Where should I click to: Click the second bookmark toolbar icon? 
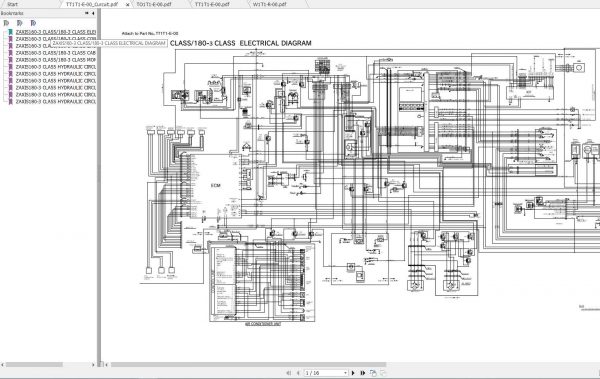(20, 23)
